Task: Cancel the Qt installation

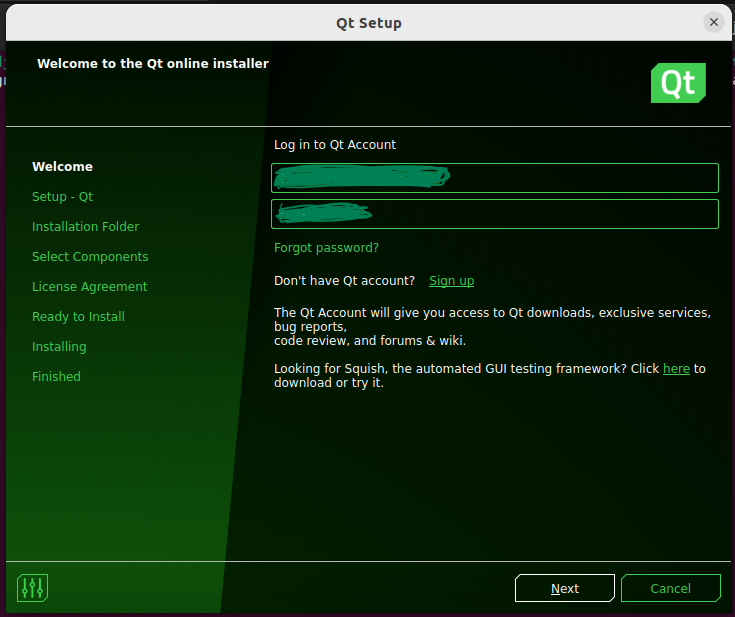Action: [x=671, y=588]
